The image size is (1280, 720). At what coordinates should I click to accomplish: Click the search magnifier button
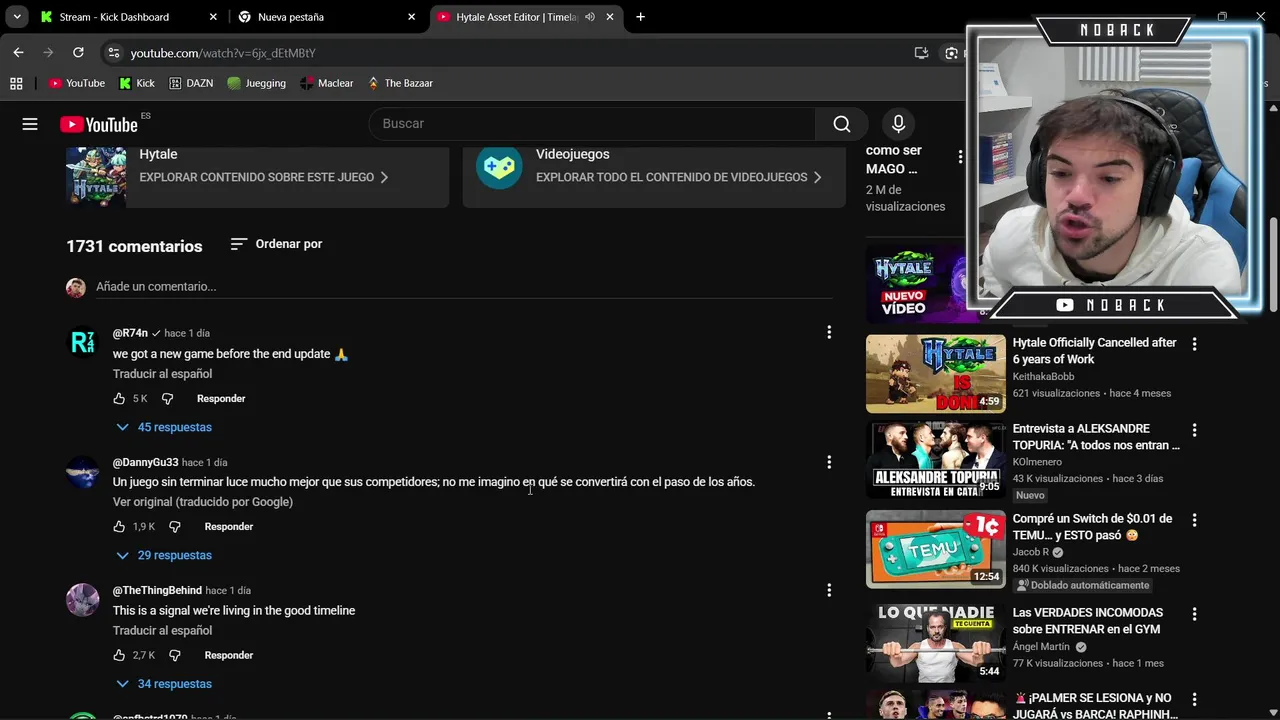842,124
